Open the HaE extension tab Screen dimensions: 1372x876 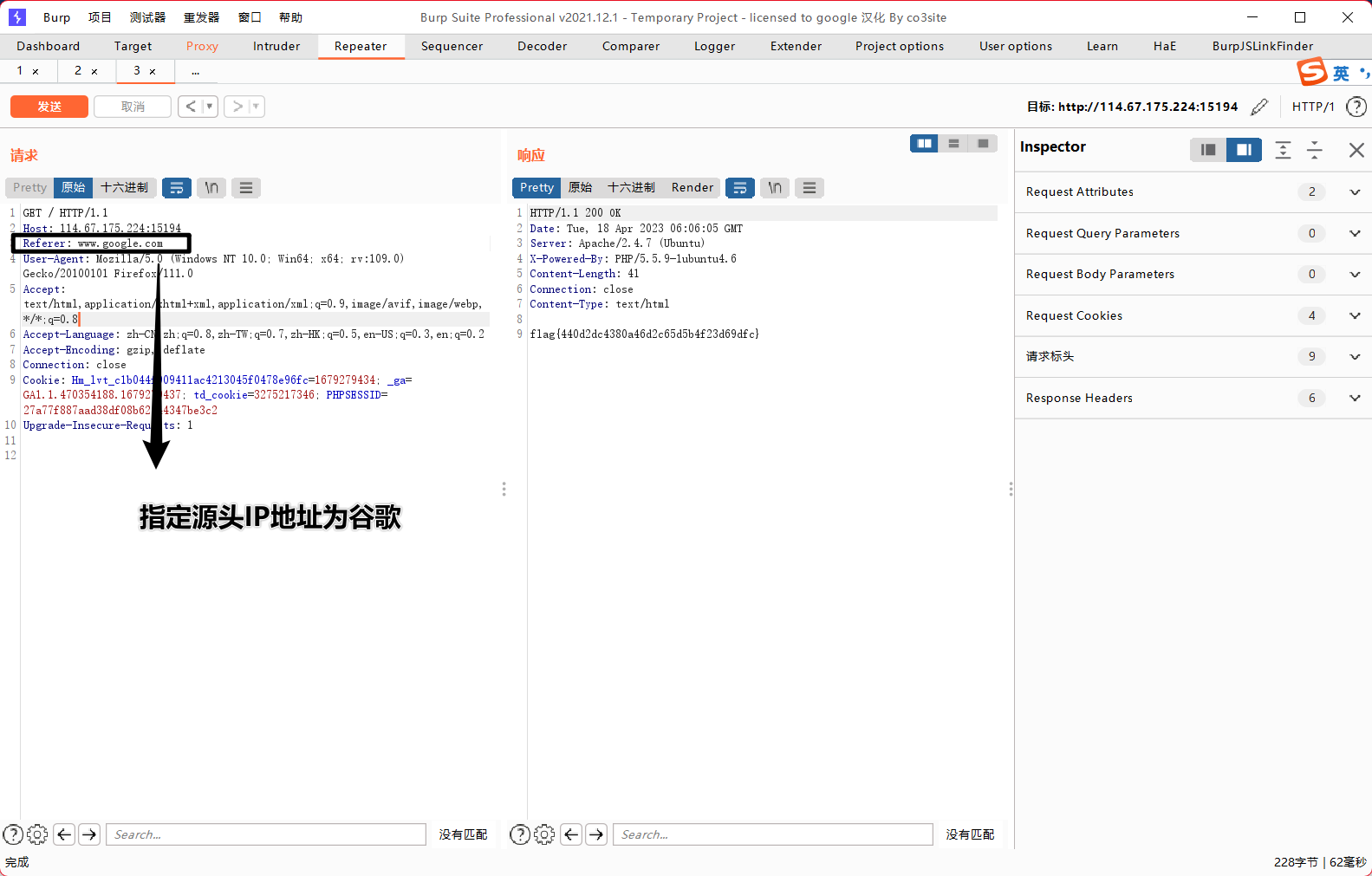(x=1165, y=47)
